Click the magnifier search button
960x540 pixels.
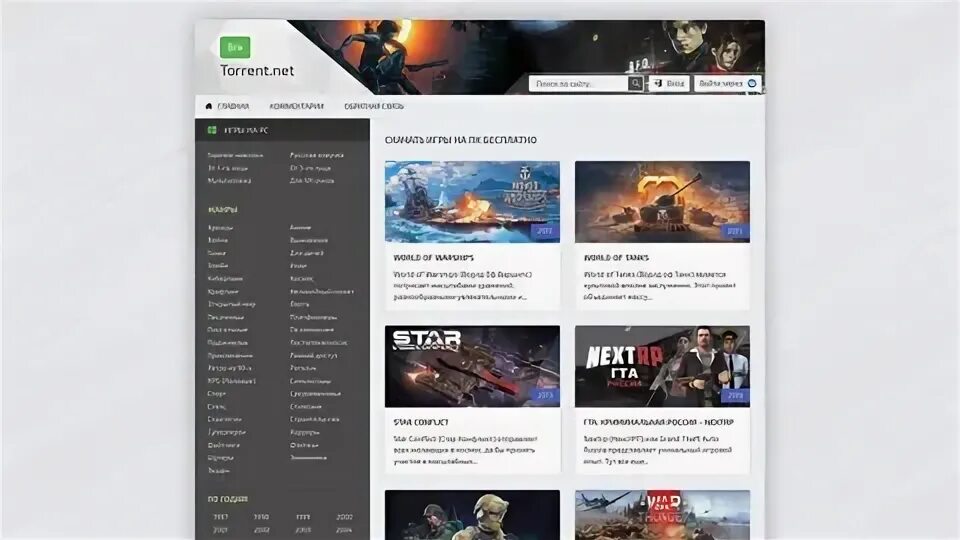(x=636, y=83)
